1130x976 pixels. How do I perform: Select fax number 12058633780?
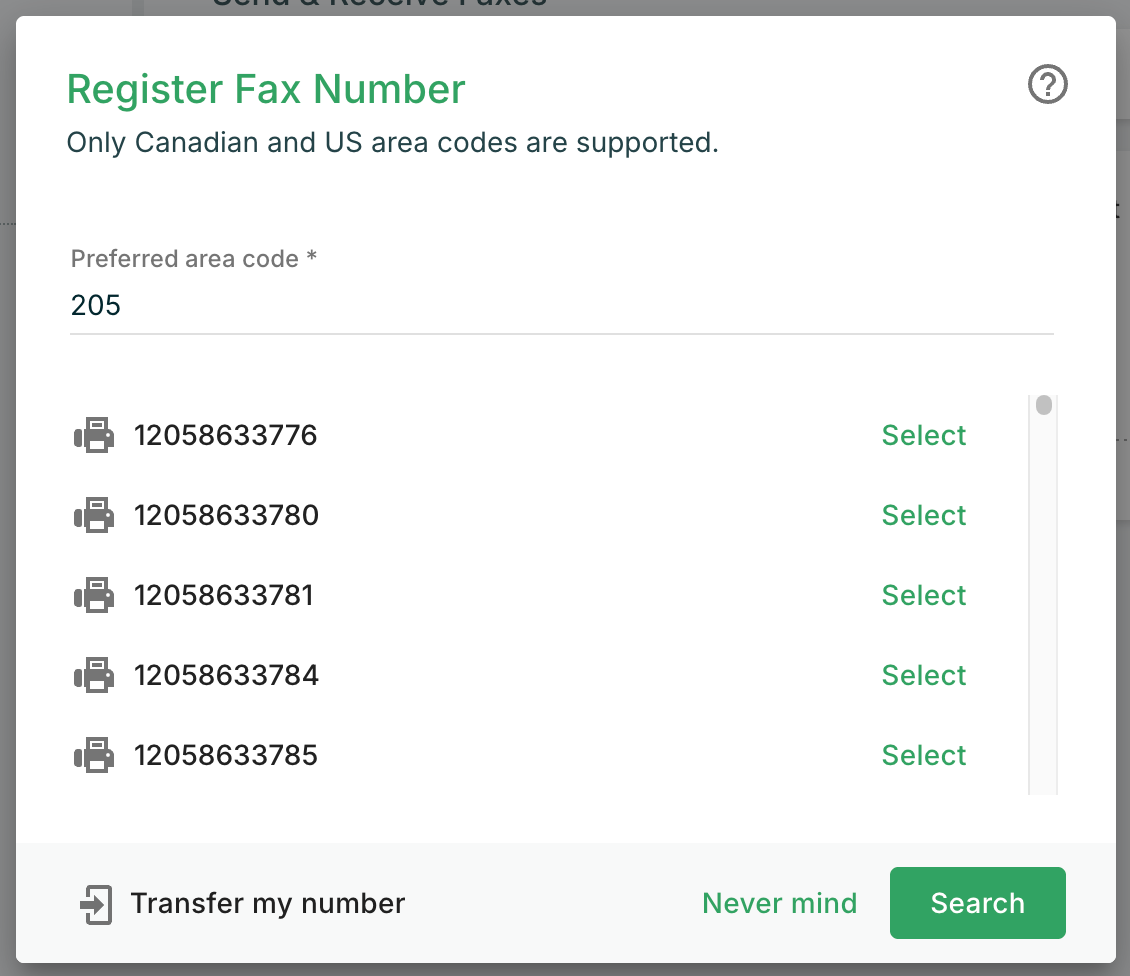[x=923, y=516]
